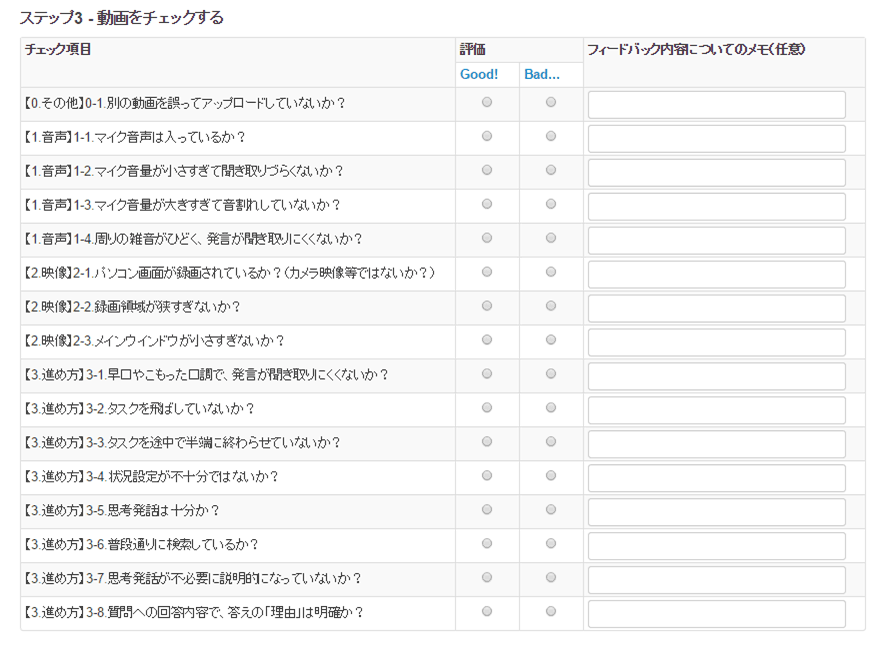Click the Bad... column header
884x646 pixels.
point(541,75)
